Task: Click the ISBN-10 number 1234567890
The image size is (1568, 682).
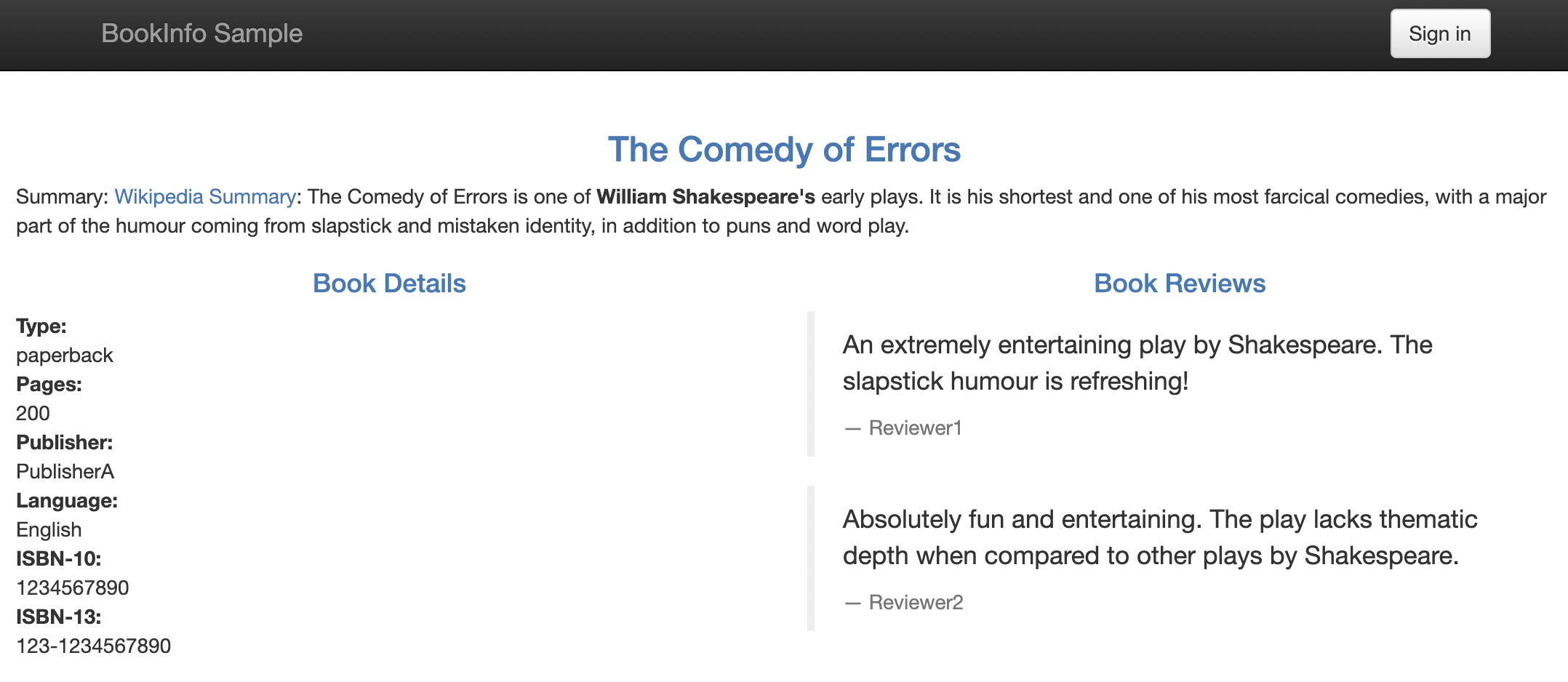Action: [x=73, y=588]
